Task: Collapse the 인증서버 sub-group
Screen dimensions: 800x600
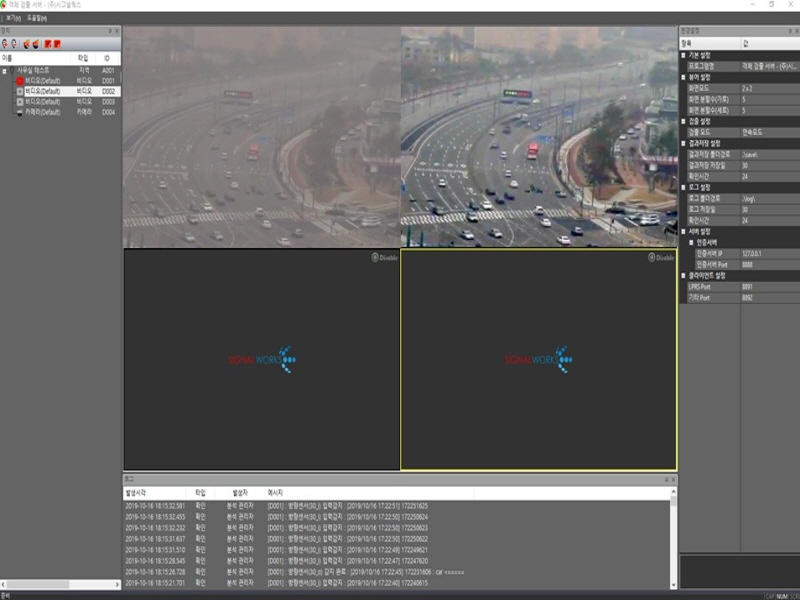Action: click(x=691, y=243)
